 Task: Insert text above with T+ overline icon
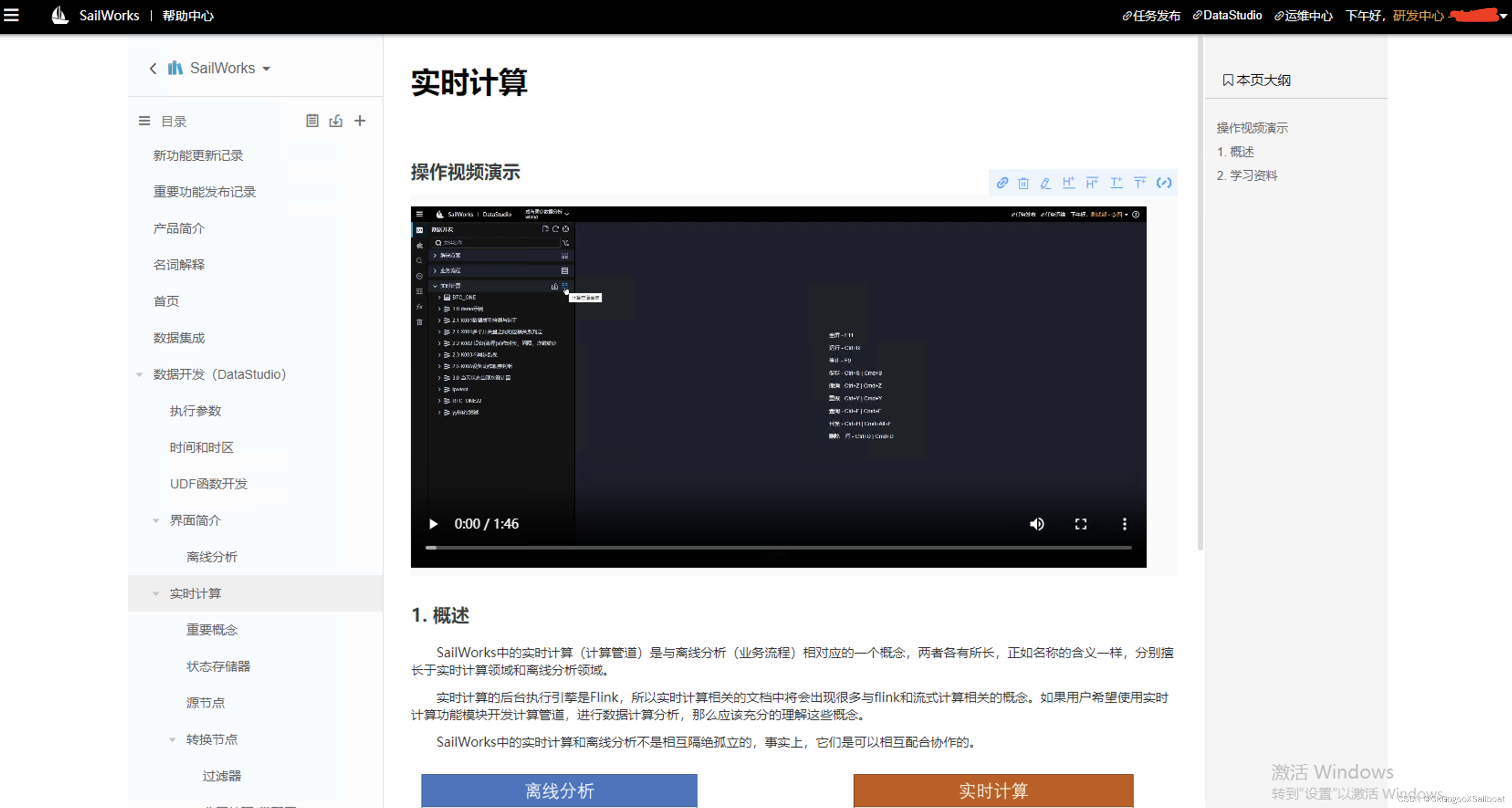1140,183
